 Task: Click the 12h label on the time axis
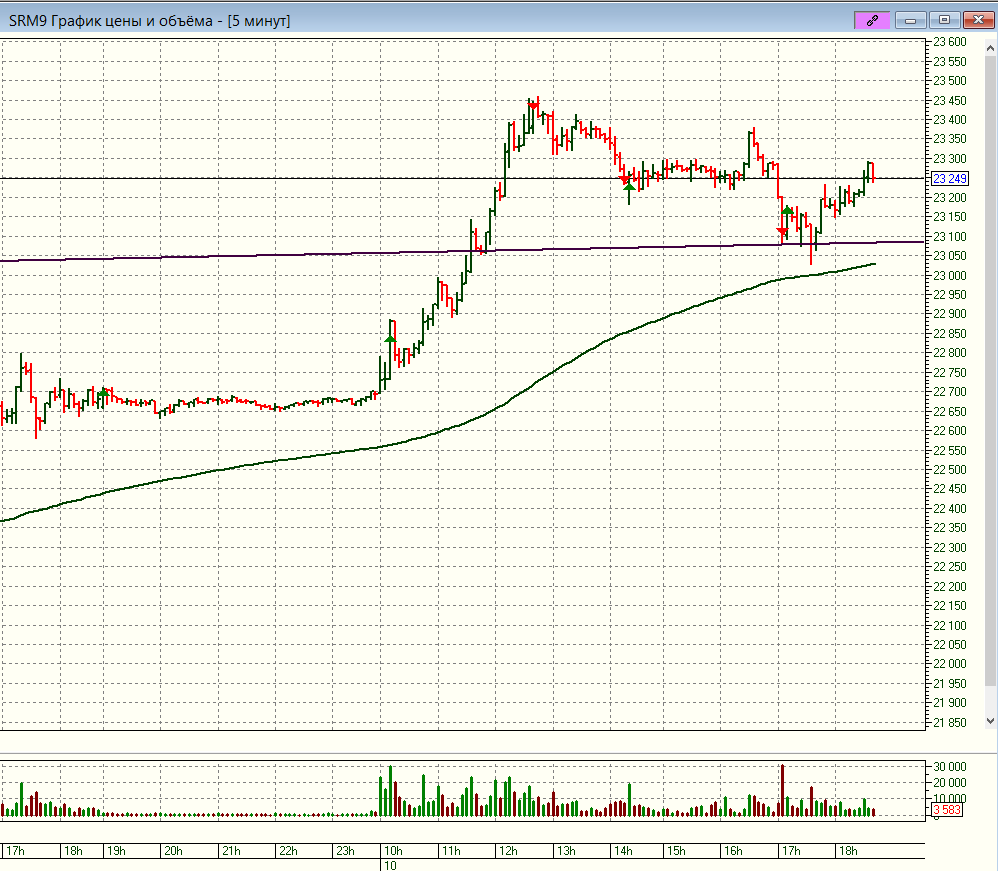click(x=508, y=851)
